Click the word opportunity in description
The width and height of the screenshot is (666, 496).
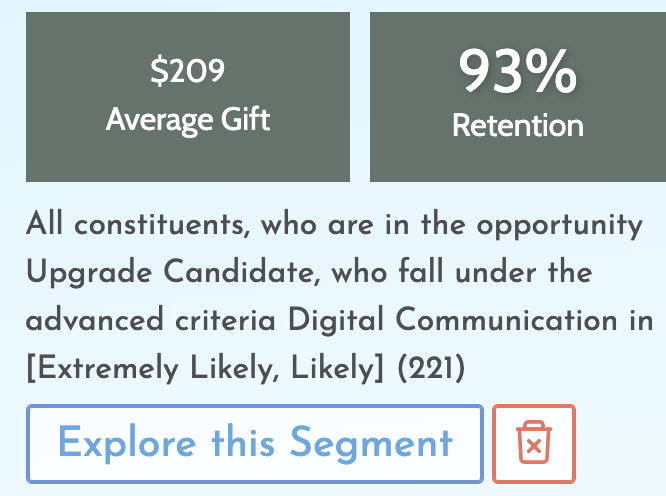point(559,226)
